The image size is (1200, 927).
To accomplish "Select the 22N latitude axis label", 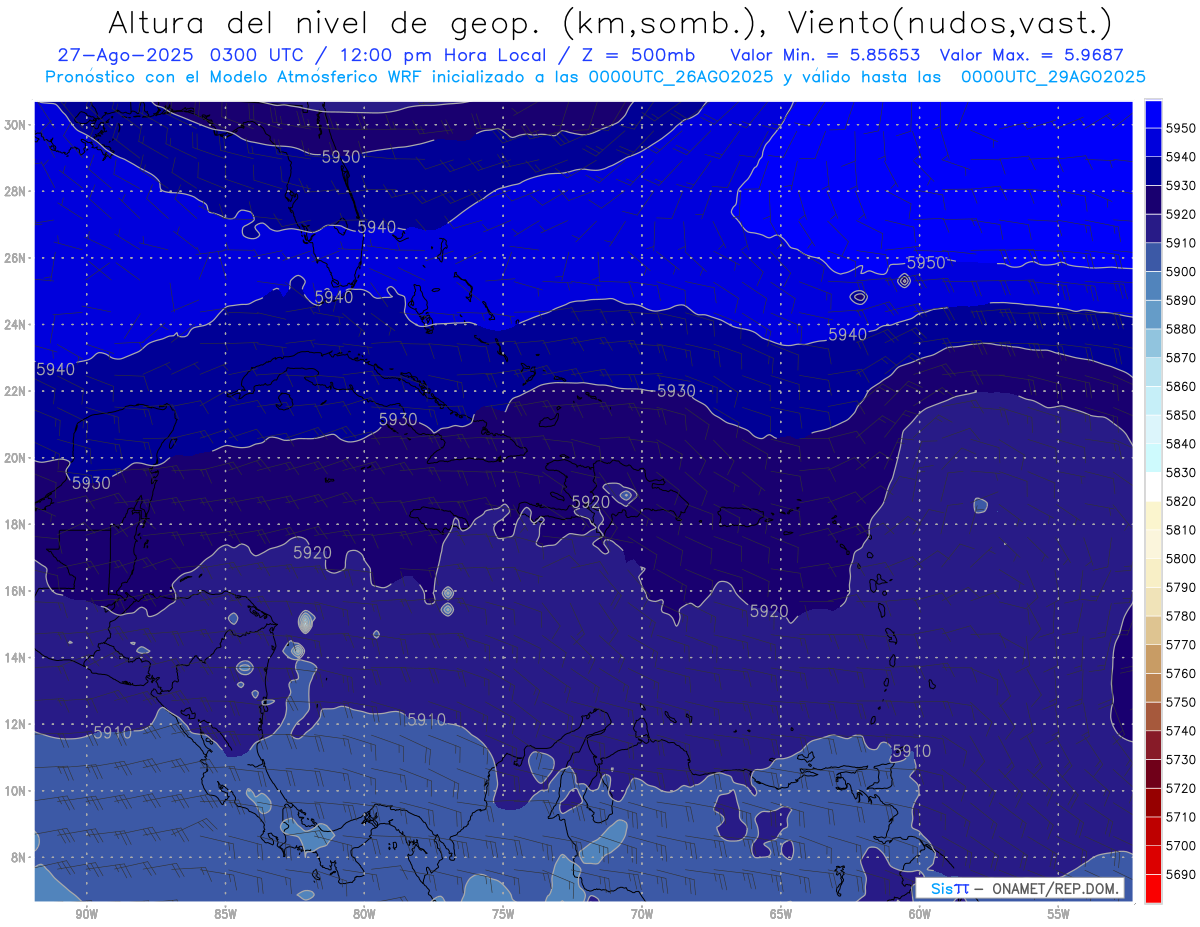I will coord(16,391).
